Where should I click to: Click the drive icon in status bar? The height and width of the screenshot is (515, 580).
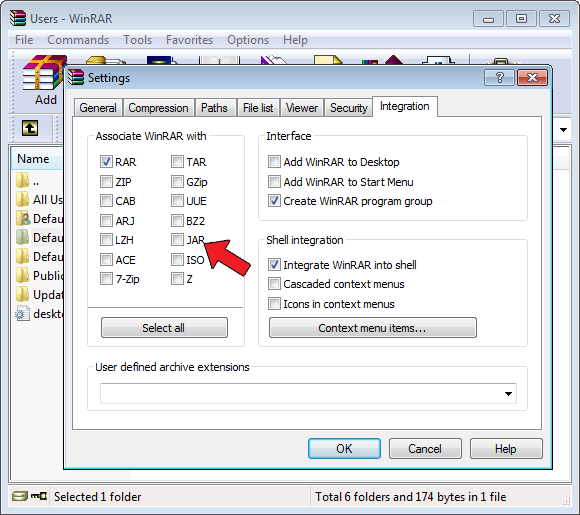[20, 496]
